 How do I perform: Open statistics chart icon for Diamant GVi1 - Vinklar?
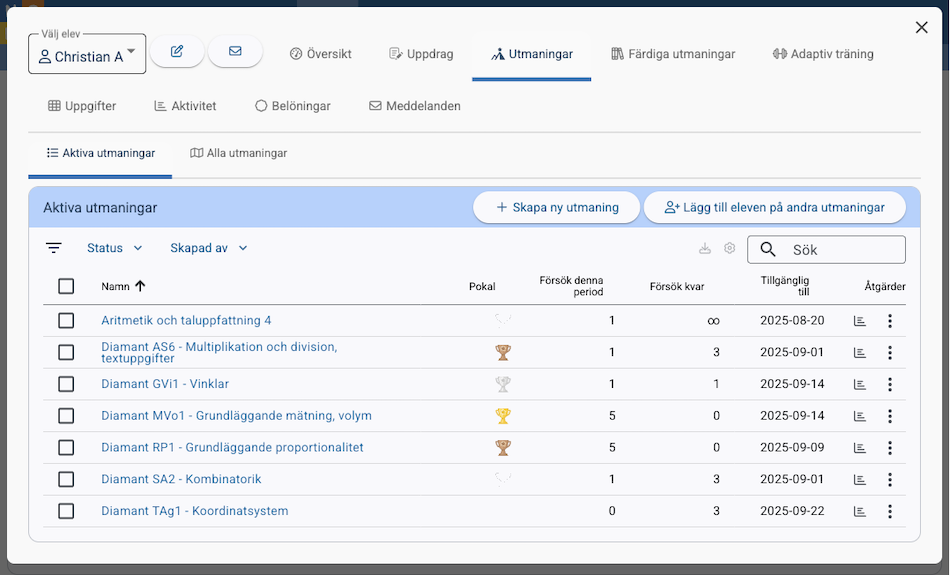(859, 384)
